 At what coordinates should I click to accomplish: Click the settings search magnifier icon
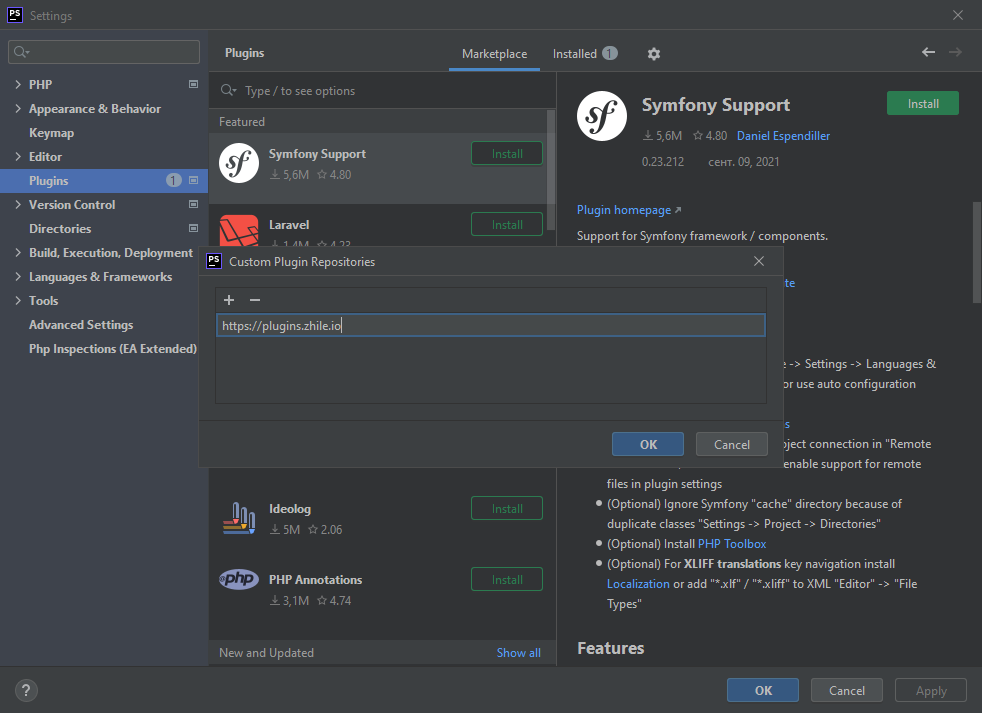pyautogui.click(x=21, y=52)
